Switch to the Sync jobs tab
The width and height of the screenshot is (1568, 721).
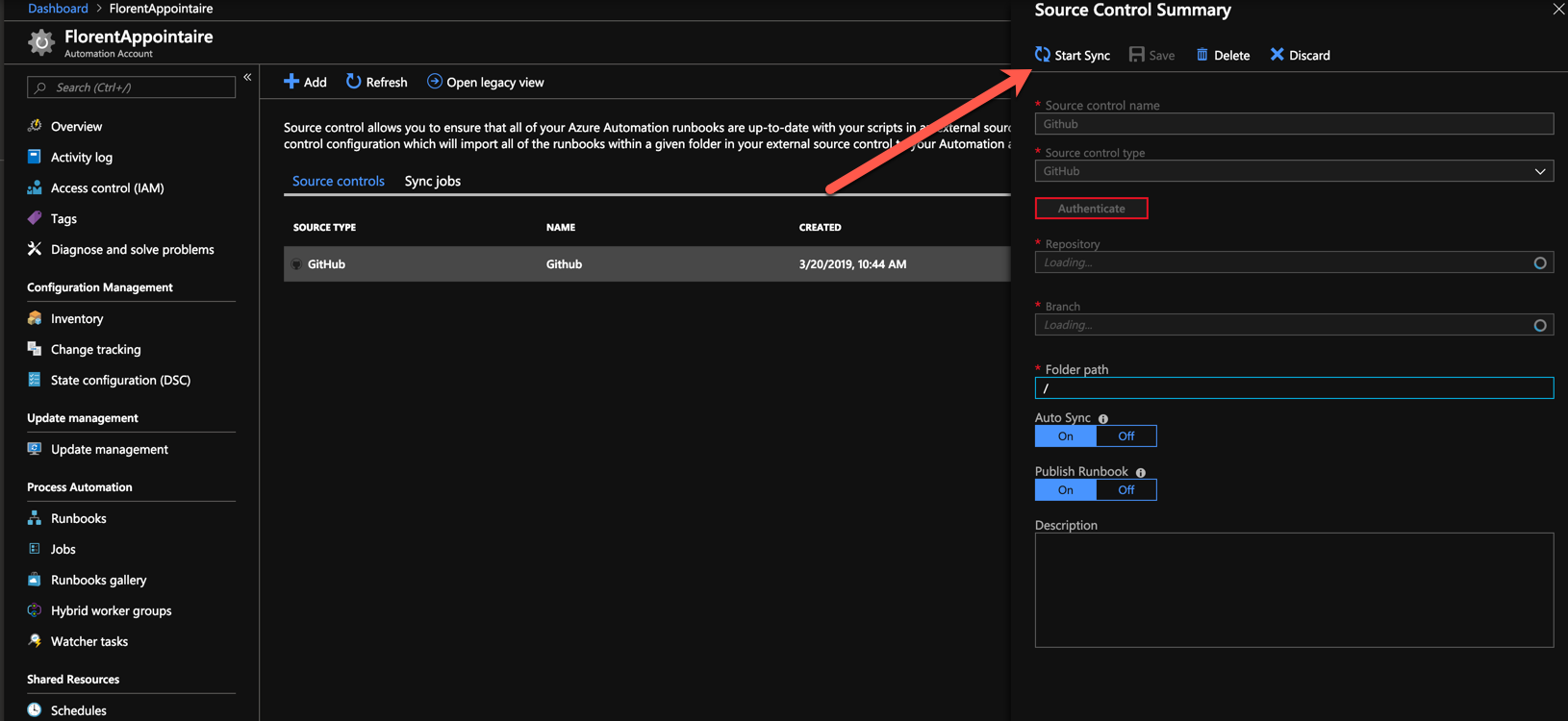433,181
